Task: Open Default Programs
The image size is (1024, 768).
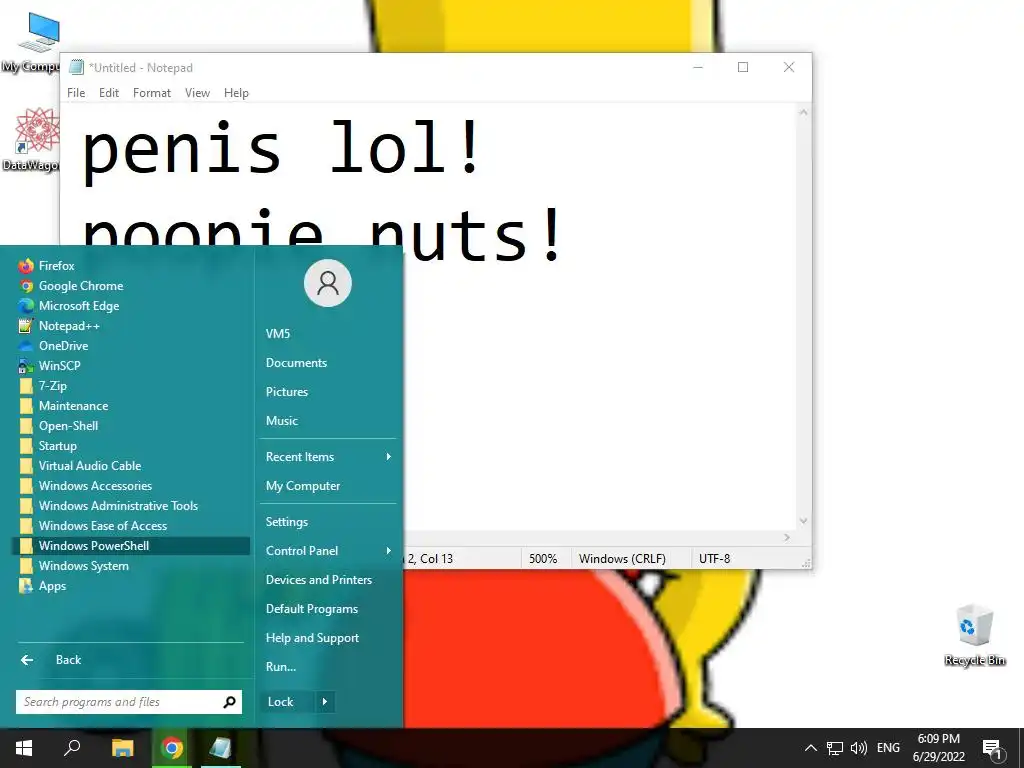Action: [x=328, y=609]
